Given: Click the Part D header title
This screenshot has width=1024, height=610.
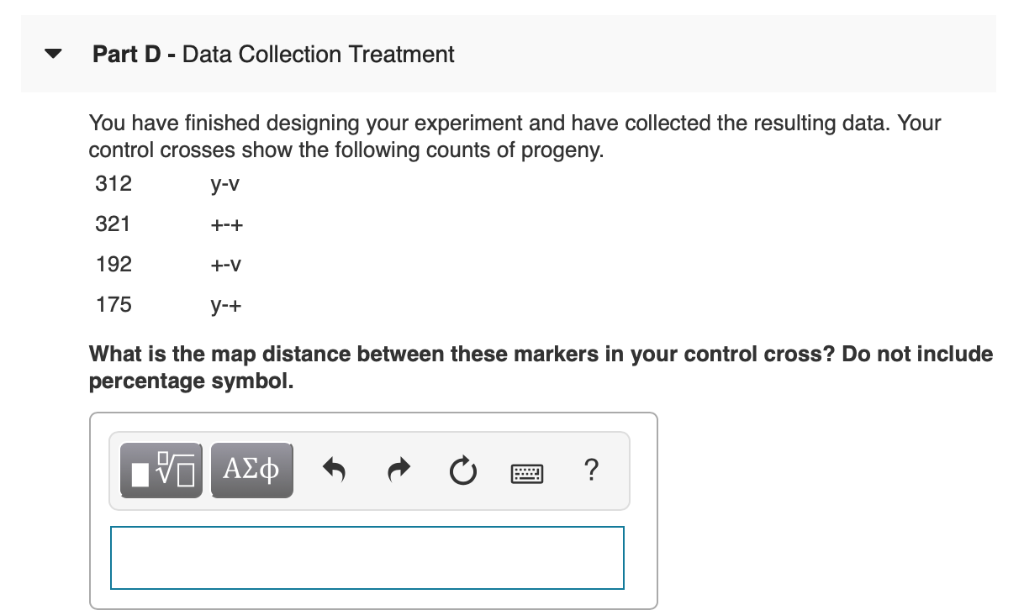Looking at the screenshot, I should coord(273,54).
